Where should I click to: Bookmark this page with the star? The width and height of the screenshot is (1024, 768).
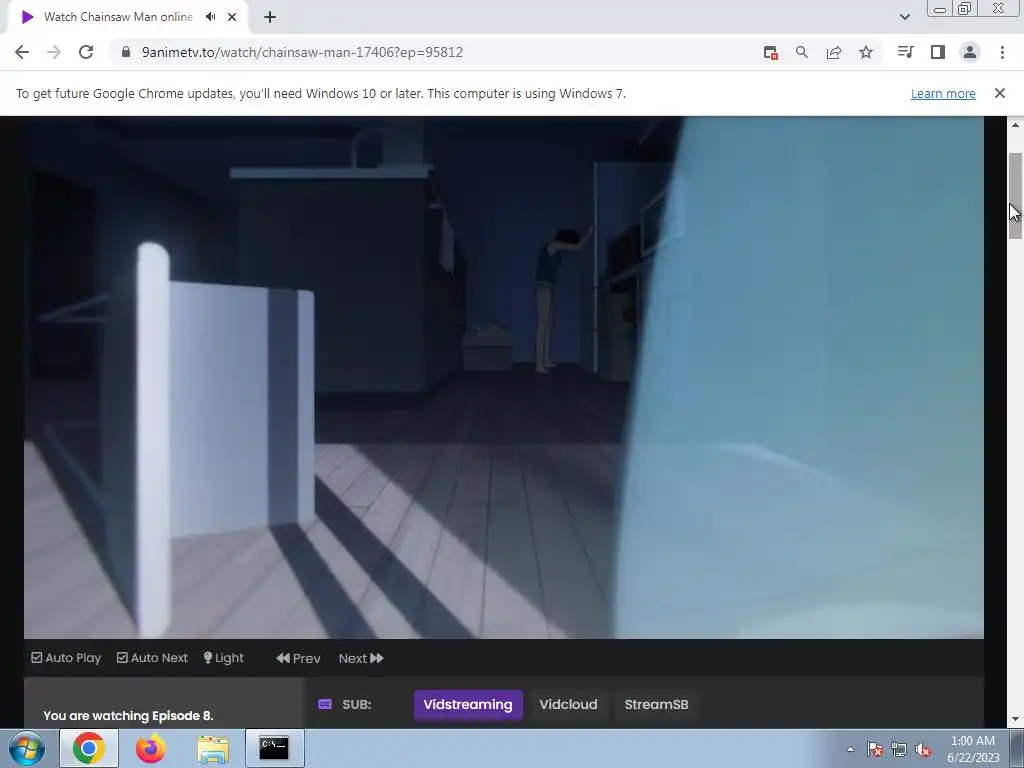tap(866, 52)
